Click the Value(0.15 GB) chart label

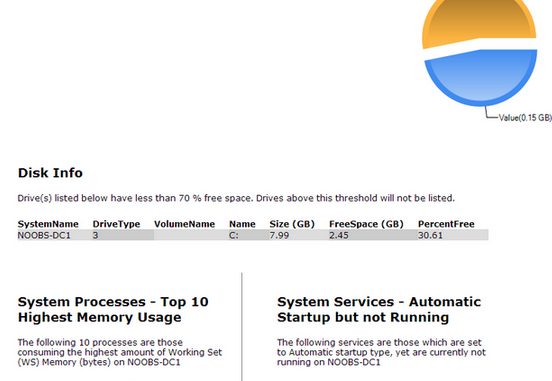click(x=525, y=118)
